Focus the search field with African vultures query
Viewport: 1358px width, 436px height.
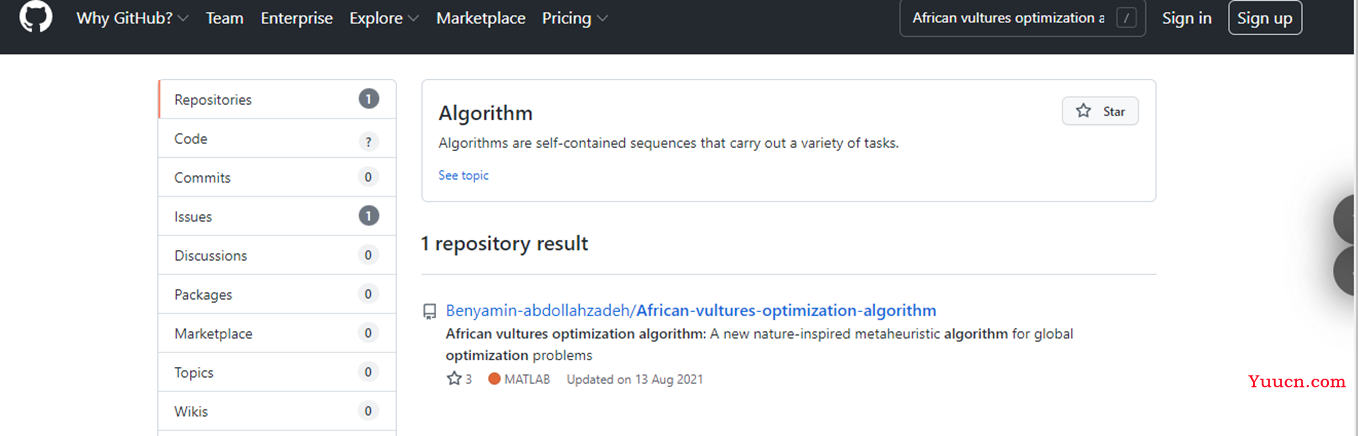click(x=1022, y=18)
